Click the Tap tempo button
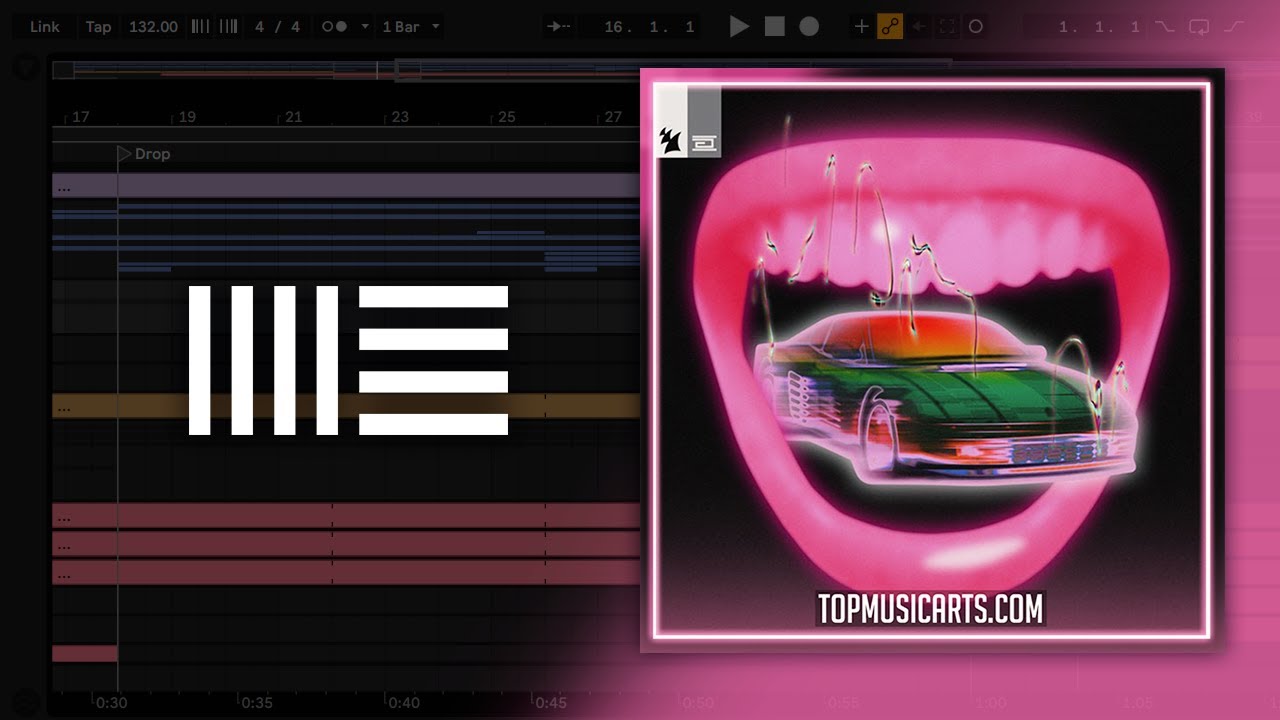 (x=98, y=27)
